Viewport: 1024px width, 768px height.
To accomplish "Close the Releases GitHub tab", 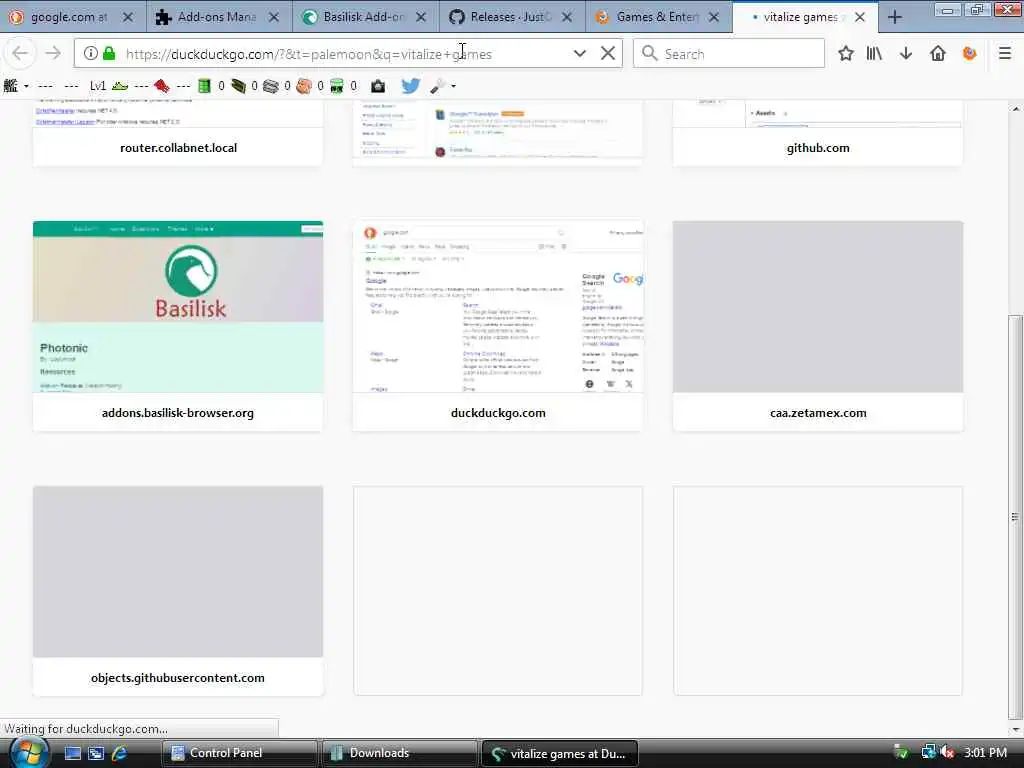I will tap(568, 17).
